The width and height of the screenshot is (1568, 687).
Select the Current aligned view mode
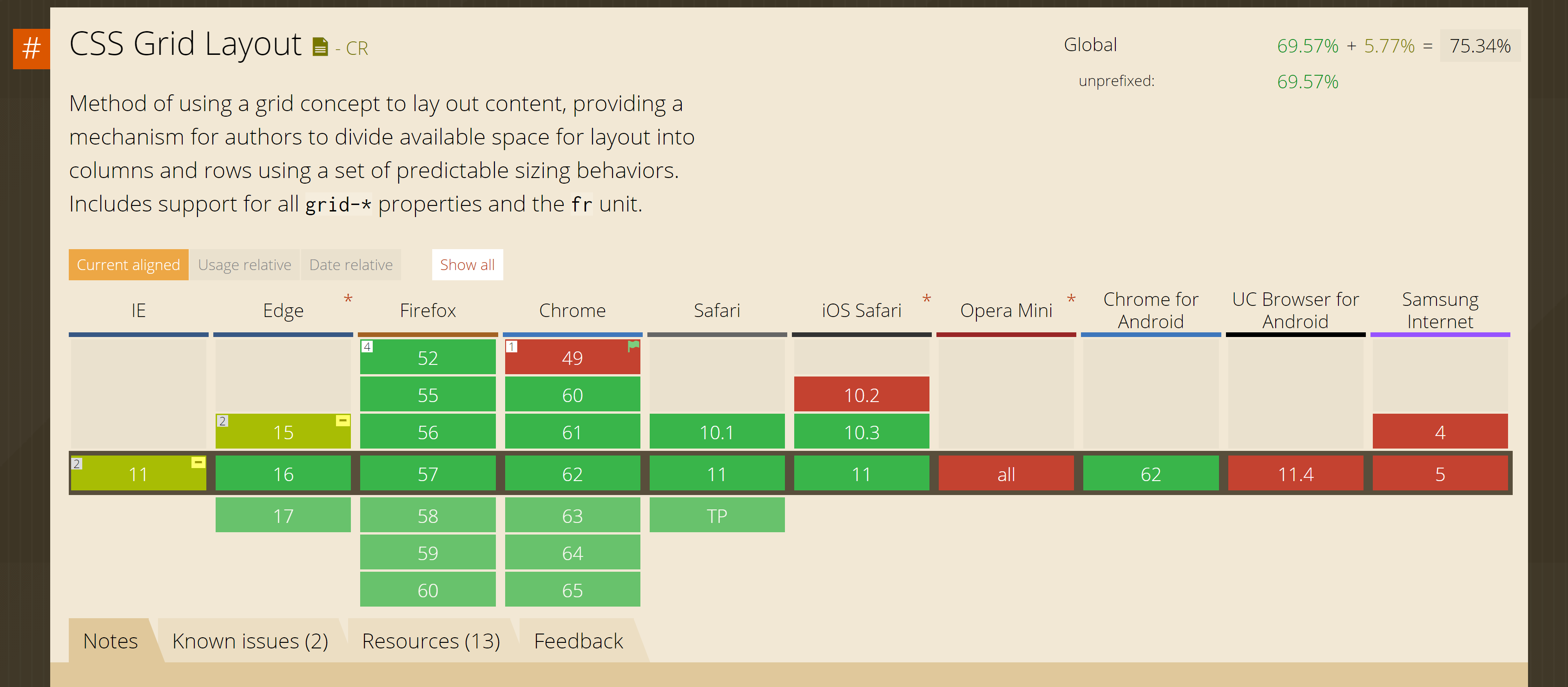click(x=128, y=265)
